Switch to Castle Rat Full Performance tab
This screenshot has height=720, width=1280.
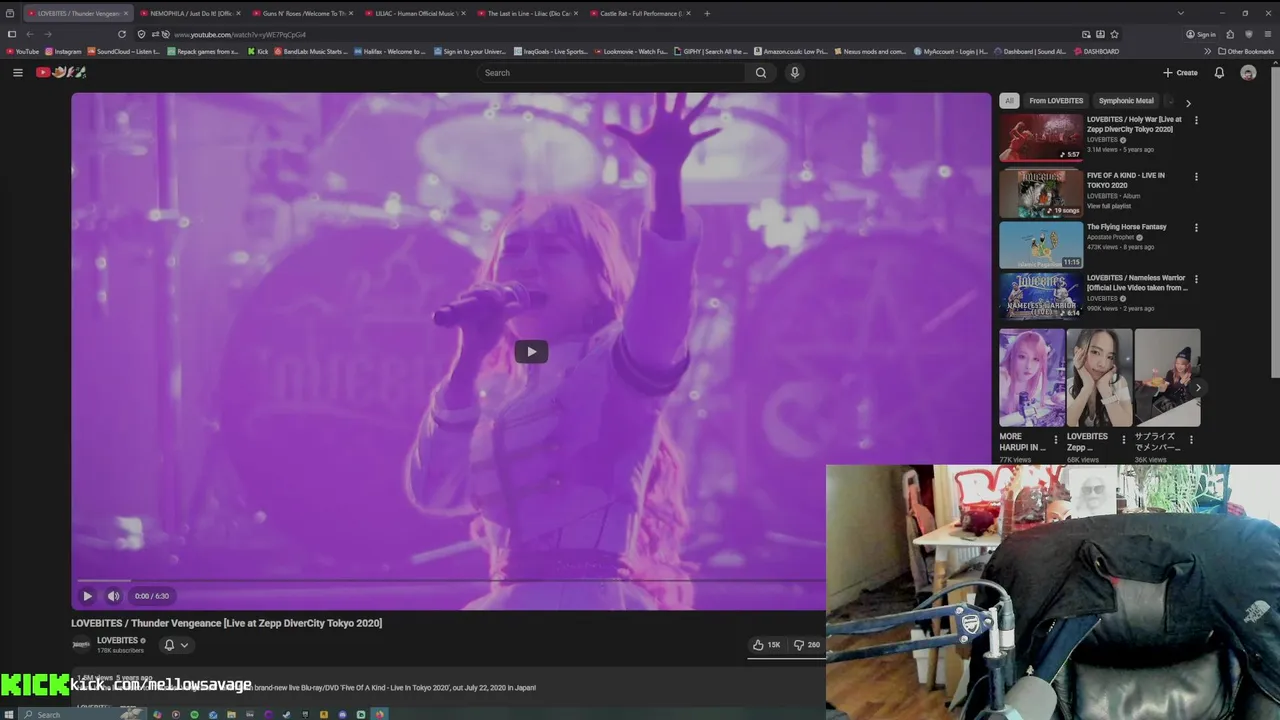(640, 13)
